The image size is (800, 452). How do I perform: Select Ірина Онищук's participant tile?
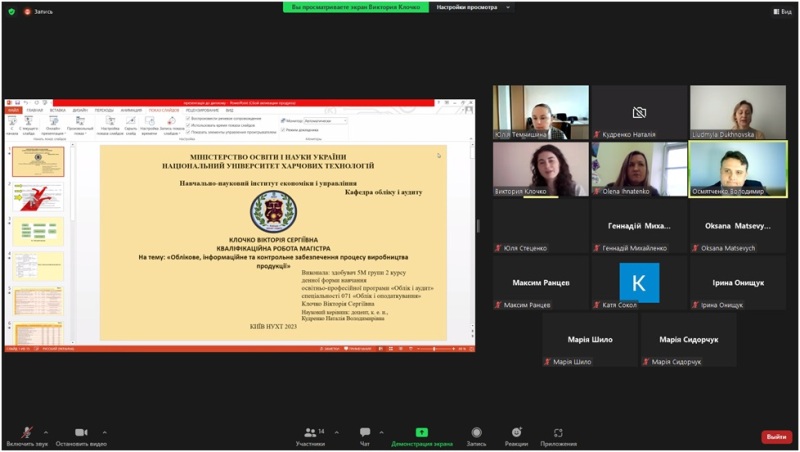coord(738,283)
